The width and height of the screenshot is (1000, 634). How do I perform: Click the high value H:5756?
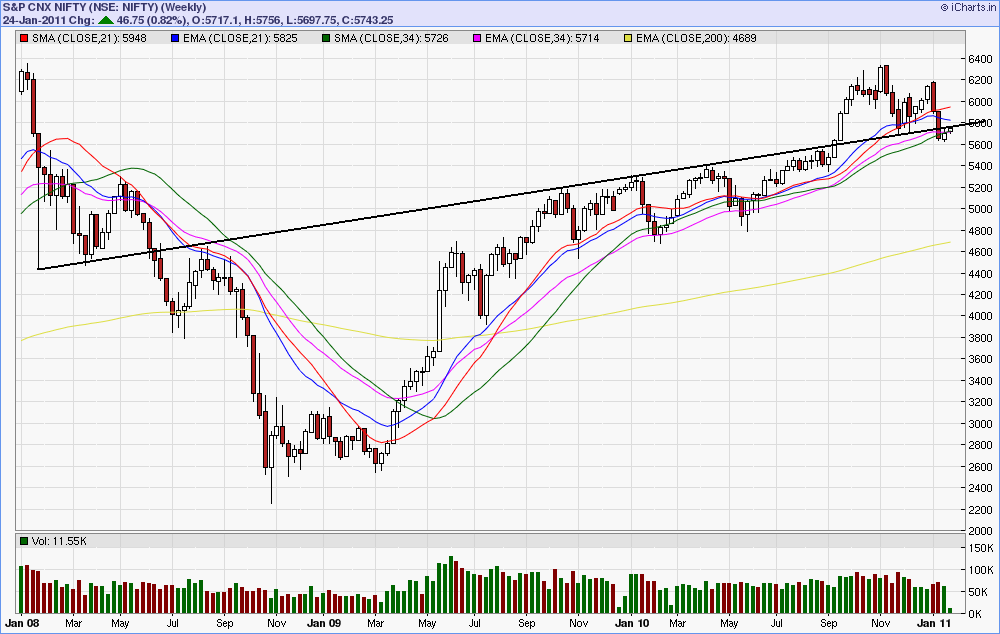263,20
